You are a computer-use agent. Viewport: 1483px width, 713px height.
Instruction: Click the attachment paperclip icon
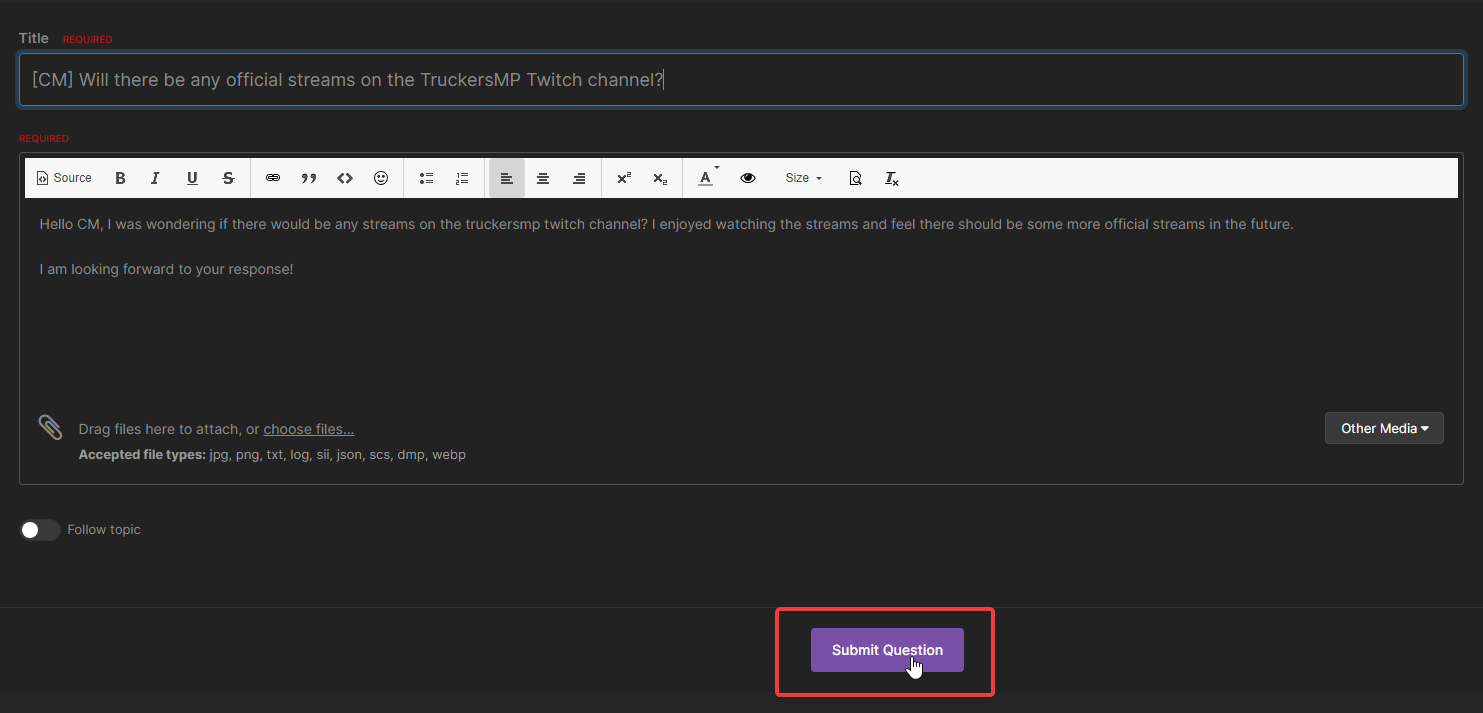point(50,427)
